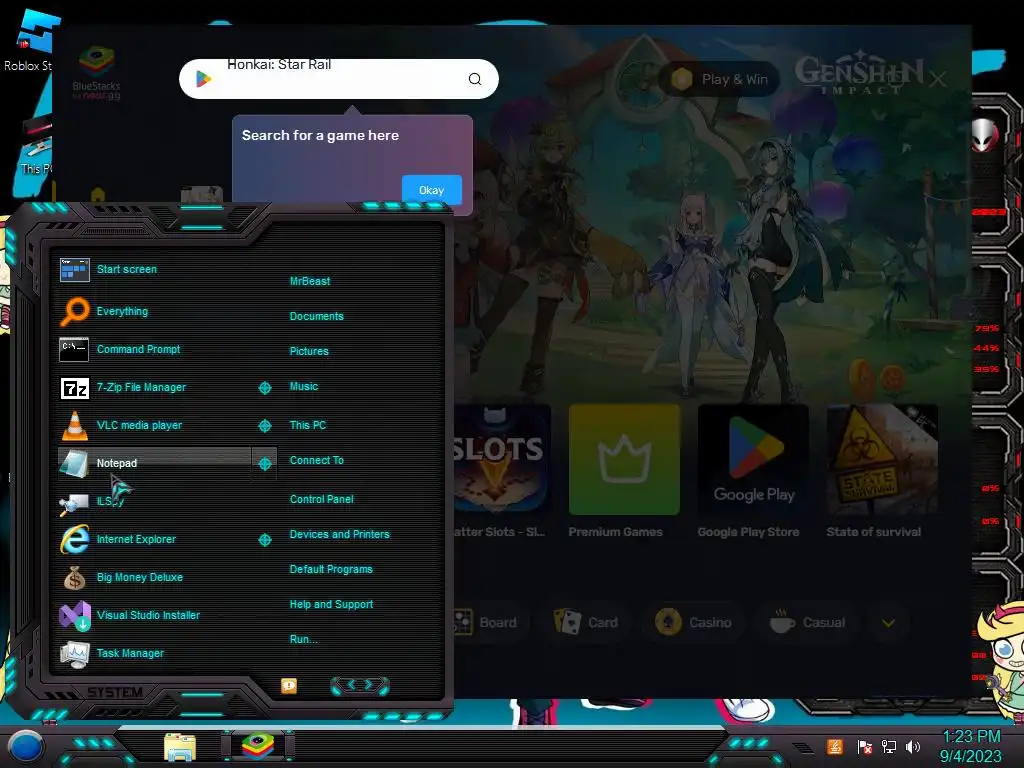Click Alienware head gadget icon
This screenshot has height=768, width=1024.
tap(984, 135)
